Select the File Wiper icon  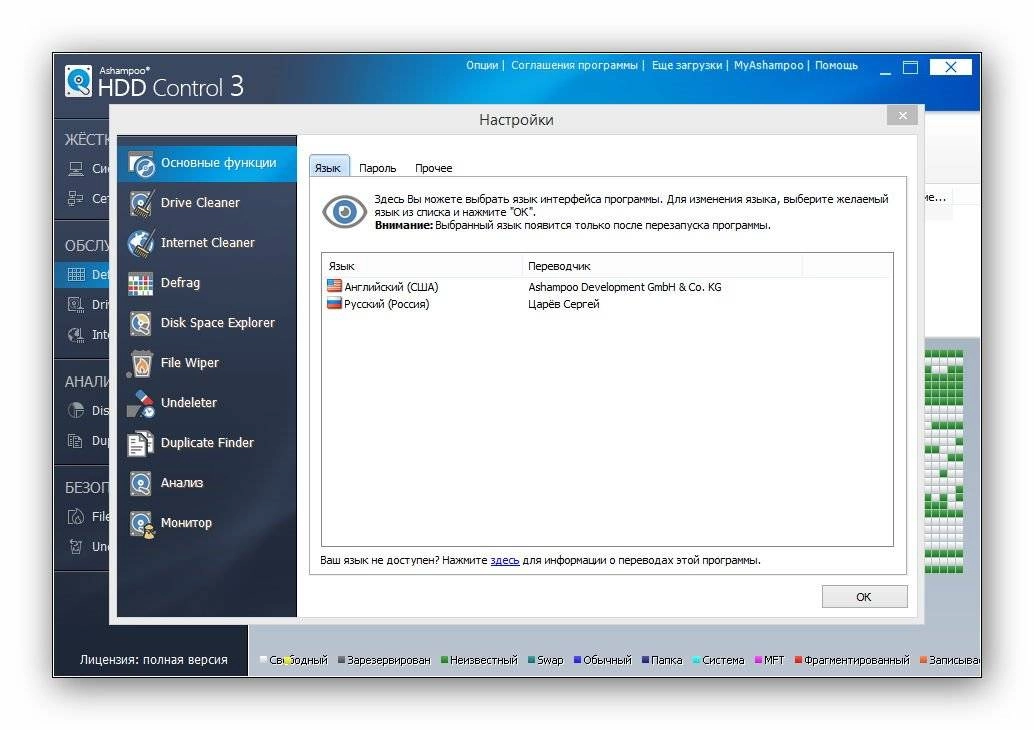140,363
